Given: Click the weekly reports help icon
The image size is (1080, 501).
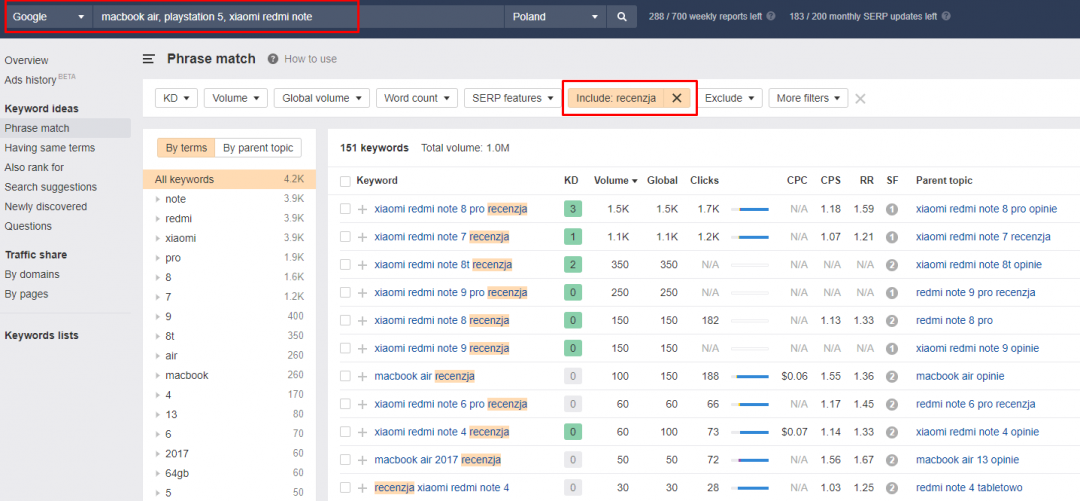Looking at the screenshot, I should (x=773, y=17).
